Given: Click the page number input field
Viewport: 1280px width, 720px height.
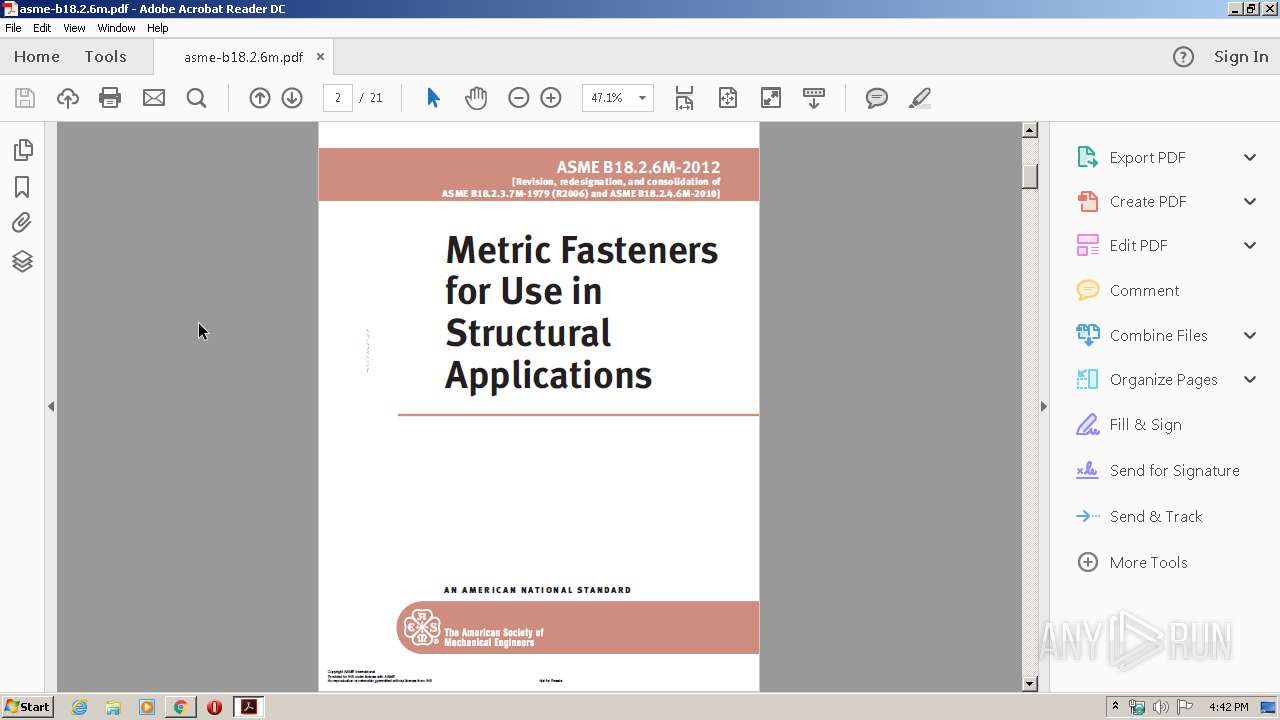Looking at the screenshot, I should coord(338,98).
